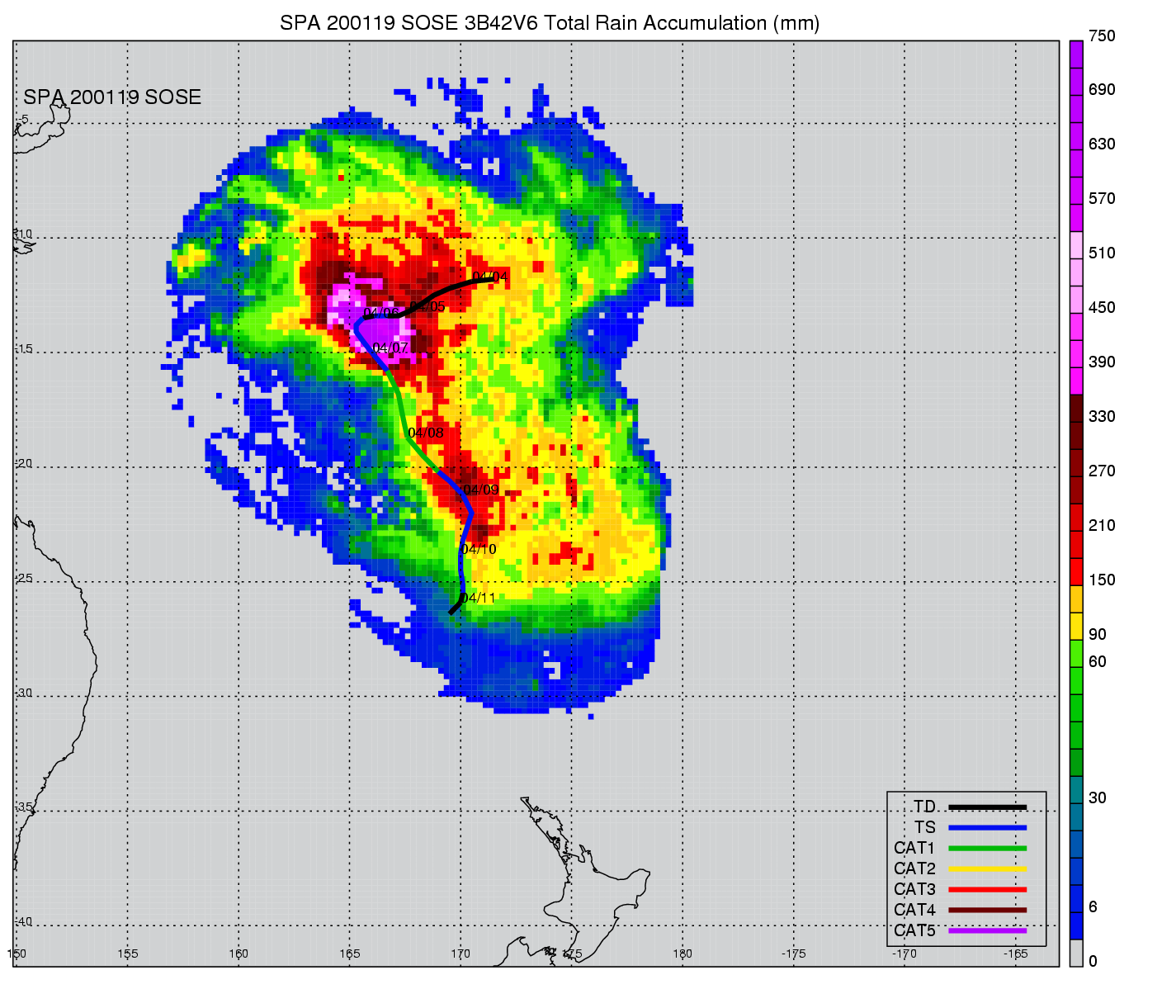Click the red CAT3 legend line
The width and height of the screenshot is (1176, 1008).
(987, 889)
